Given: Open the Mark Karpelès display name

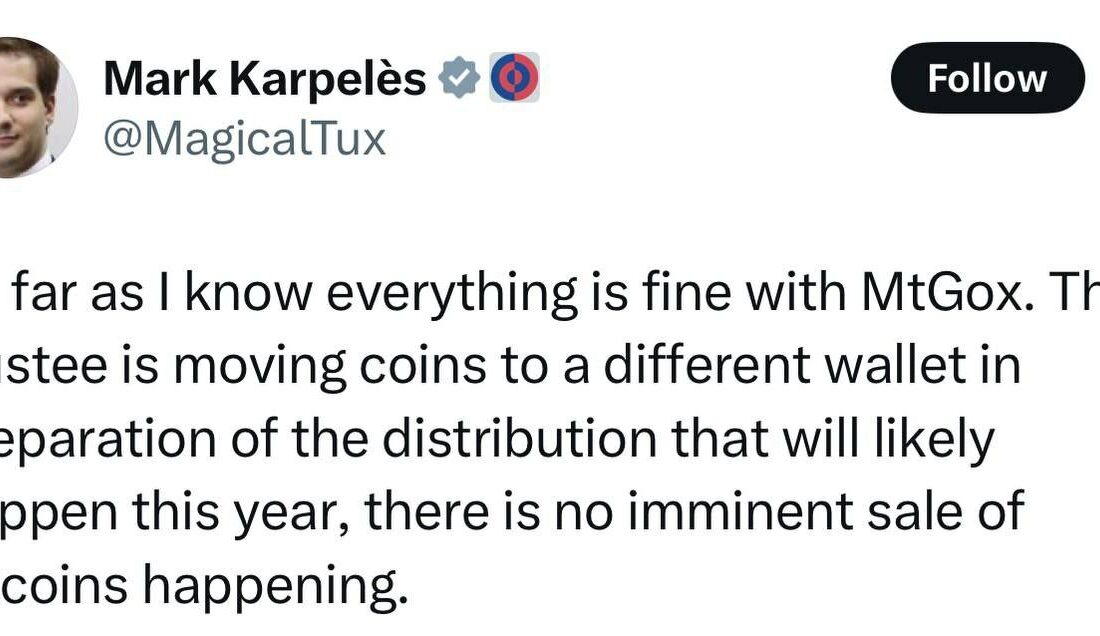Looking at the screenshot, I should tap(265, 78).
